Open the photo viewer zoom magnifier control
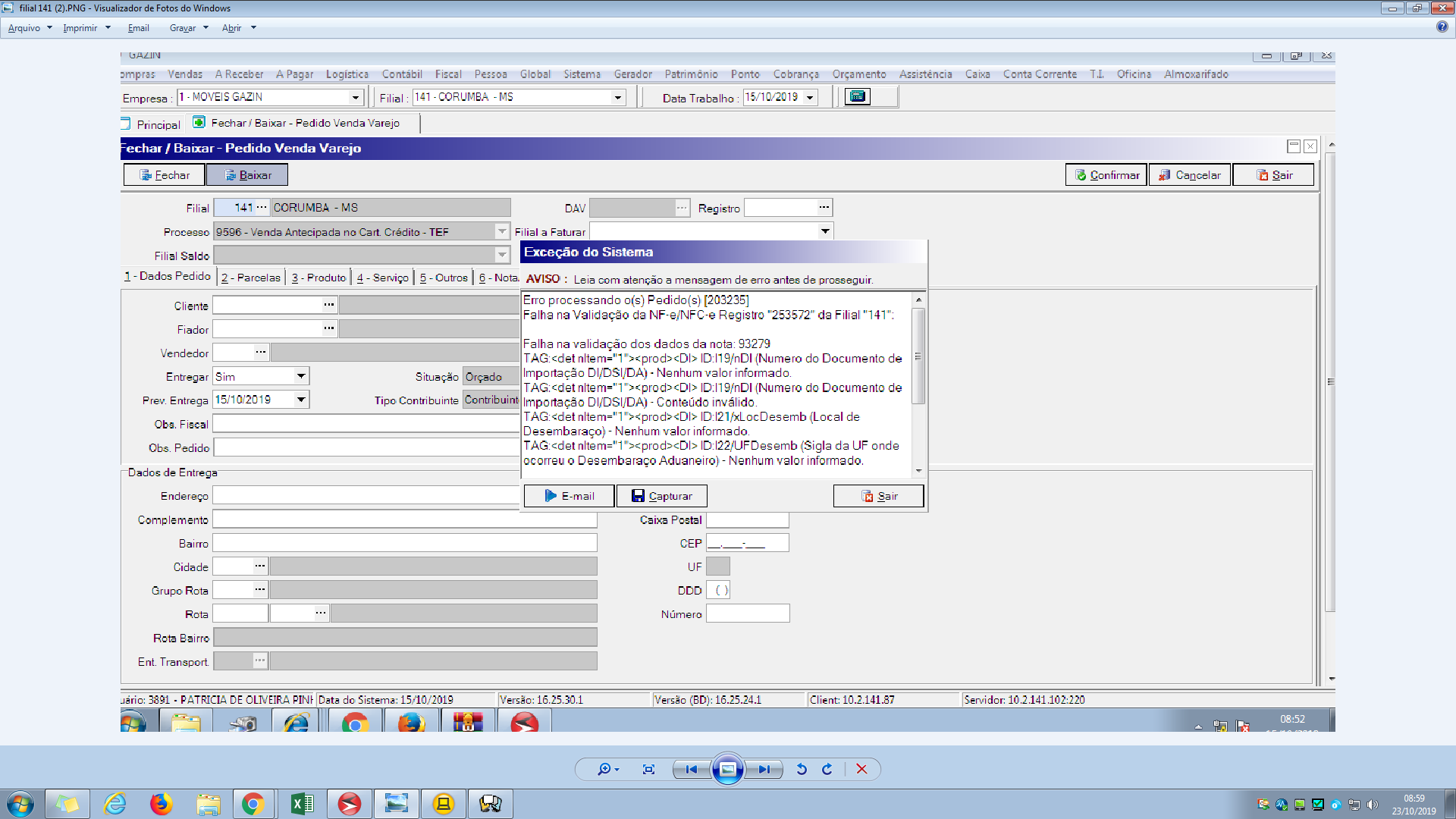The image size is (1456, 819). pos(607,769)
